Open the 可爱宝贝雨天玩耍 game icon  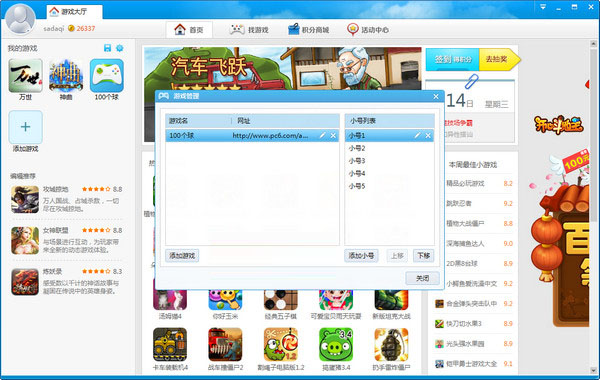(336, 300)
